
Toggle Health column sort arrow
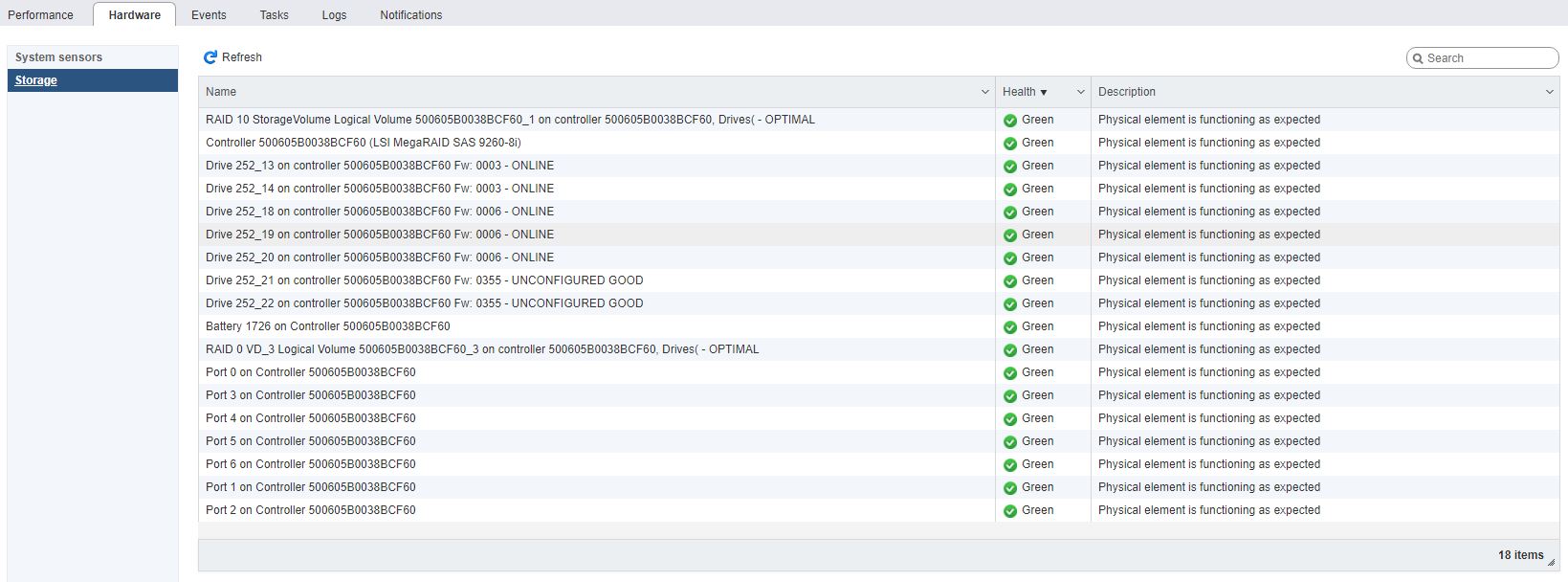point(1044,93)
